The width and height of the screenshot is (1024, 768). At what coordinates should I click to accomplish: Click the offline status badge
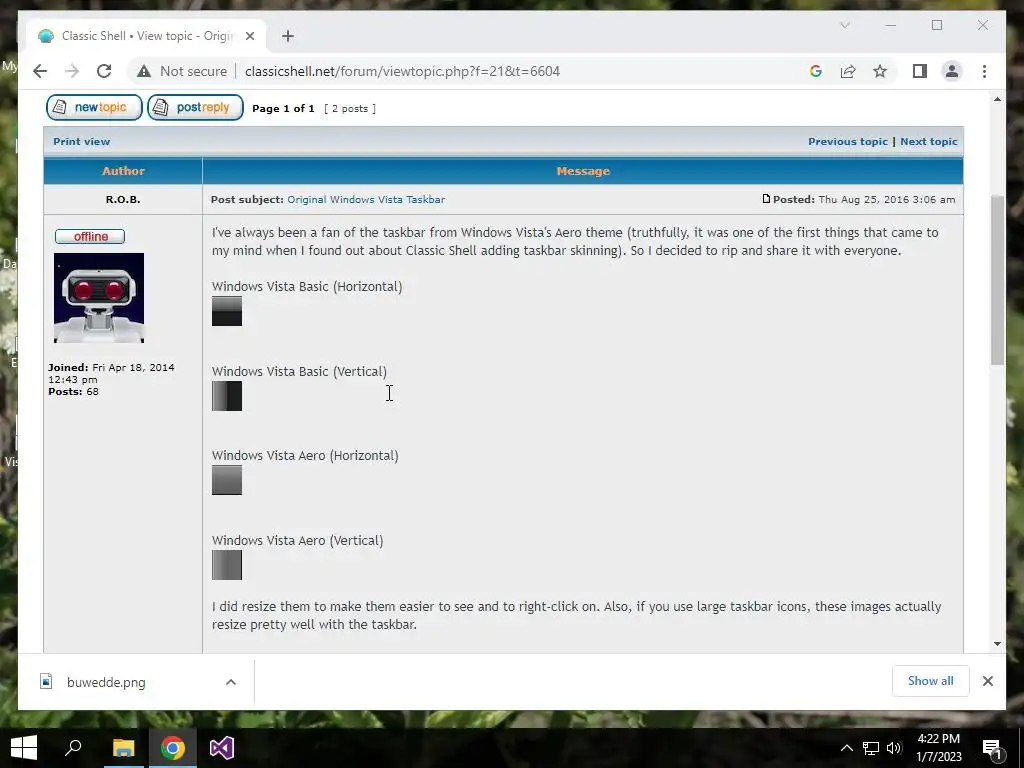90,236
